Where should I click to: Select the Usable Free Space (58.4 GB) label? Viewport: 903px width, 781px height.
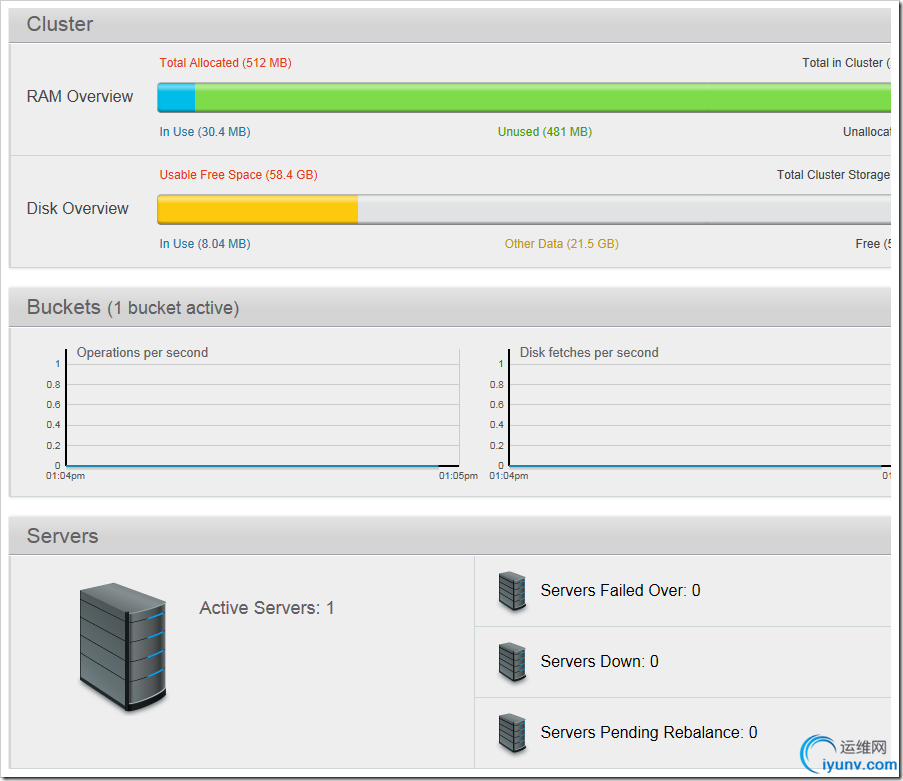[x=238, y=175]
